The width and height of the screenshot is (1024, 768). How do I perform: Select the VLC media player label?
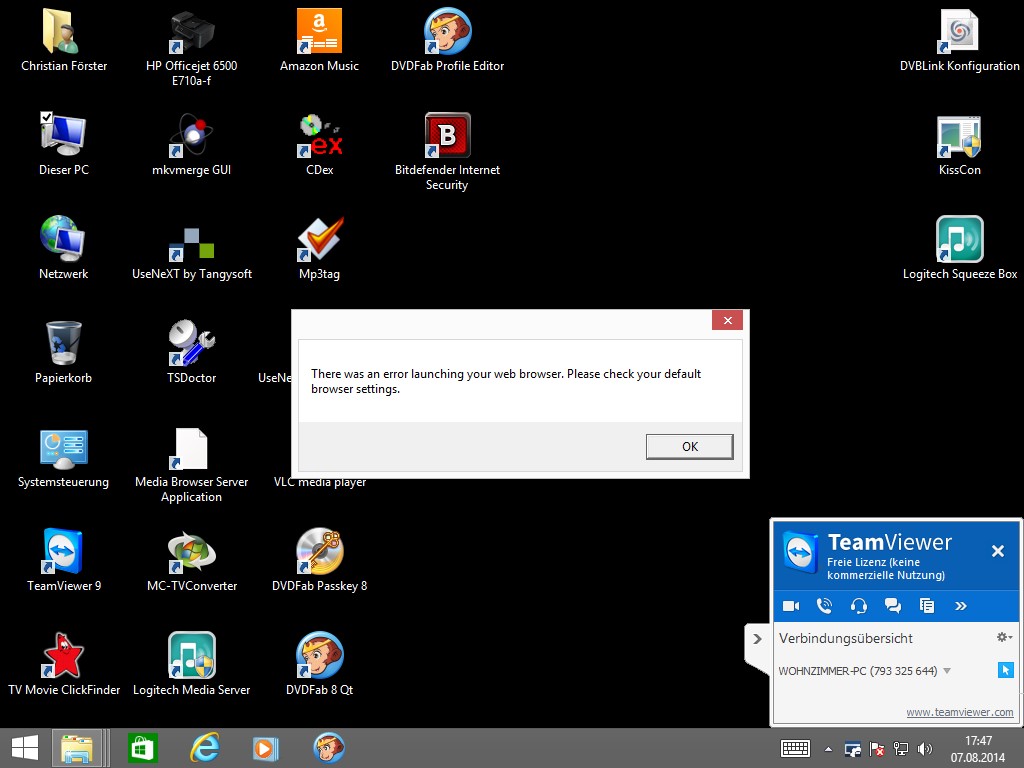pos(319,483)
